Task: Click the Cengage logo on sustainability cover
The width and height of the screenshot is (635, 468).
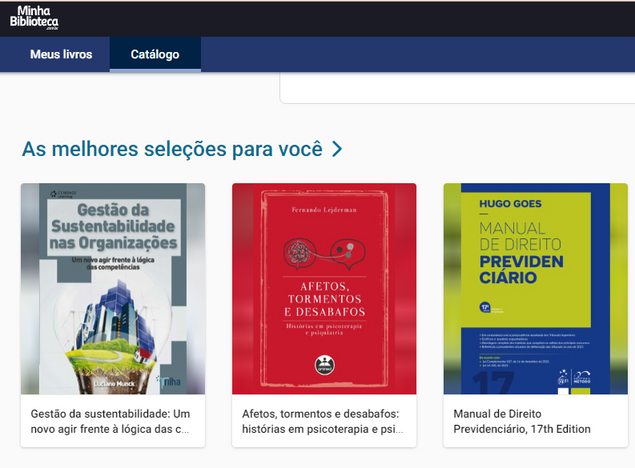Action: tap(63, 194)
